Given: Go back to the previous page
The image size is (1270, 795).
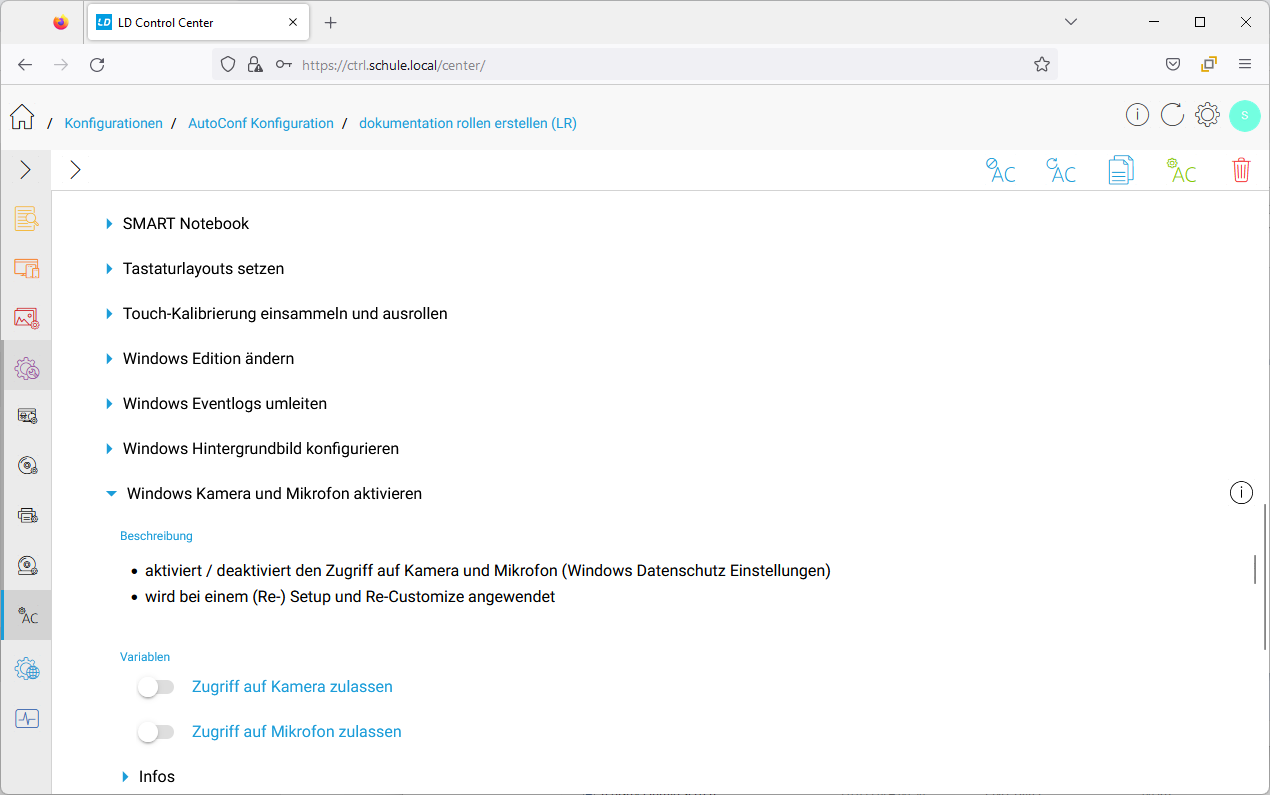Looking at the screenshot, I should (25, 64).
